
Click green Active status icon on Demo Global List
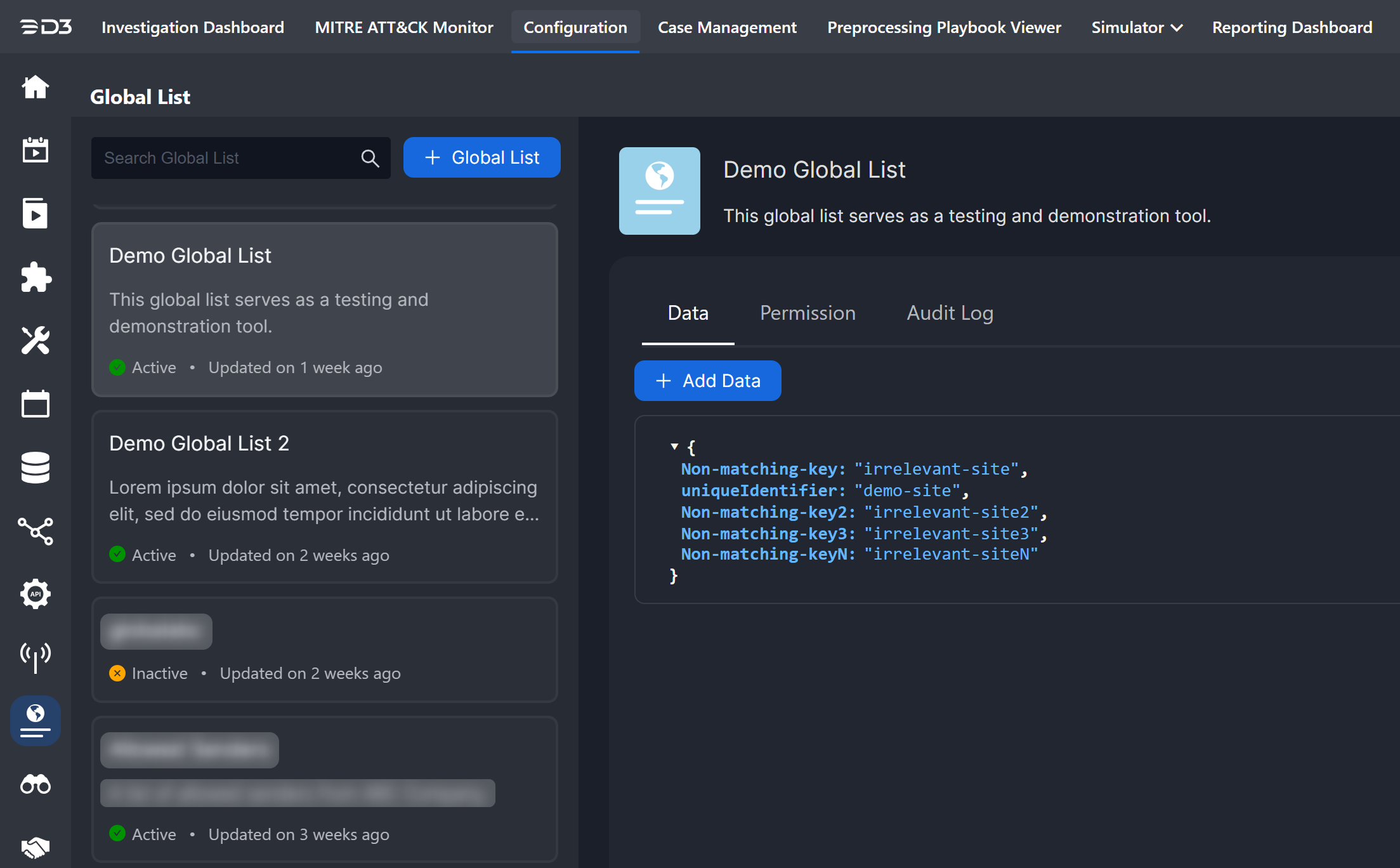pos(117,367)
